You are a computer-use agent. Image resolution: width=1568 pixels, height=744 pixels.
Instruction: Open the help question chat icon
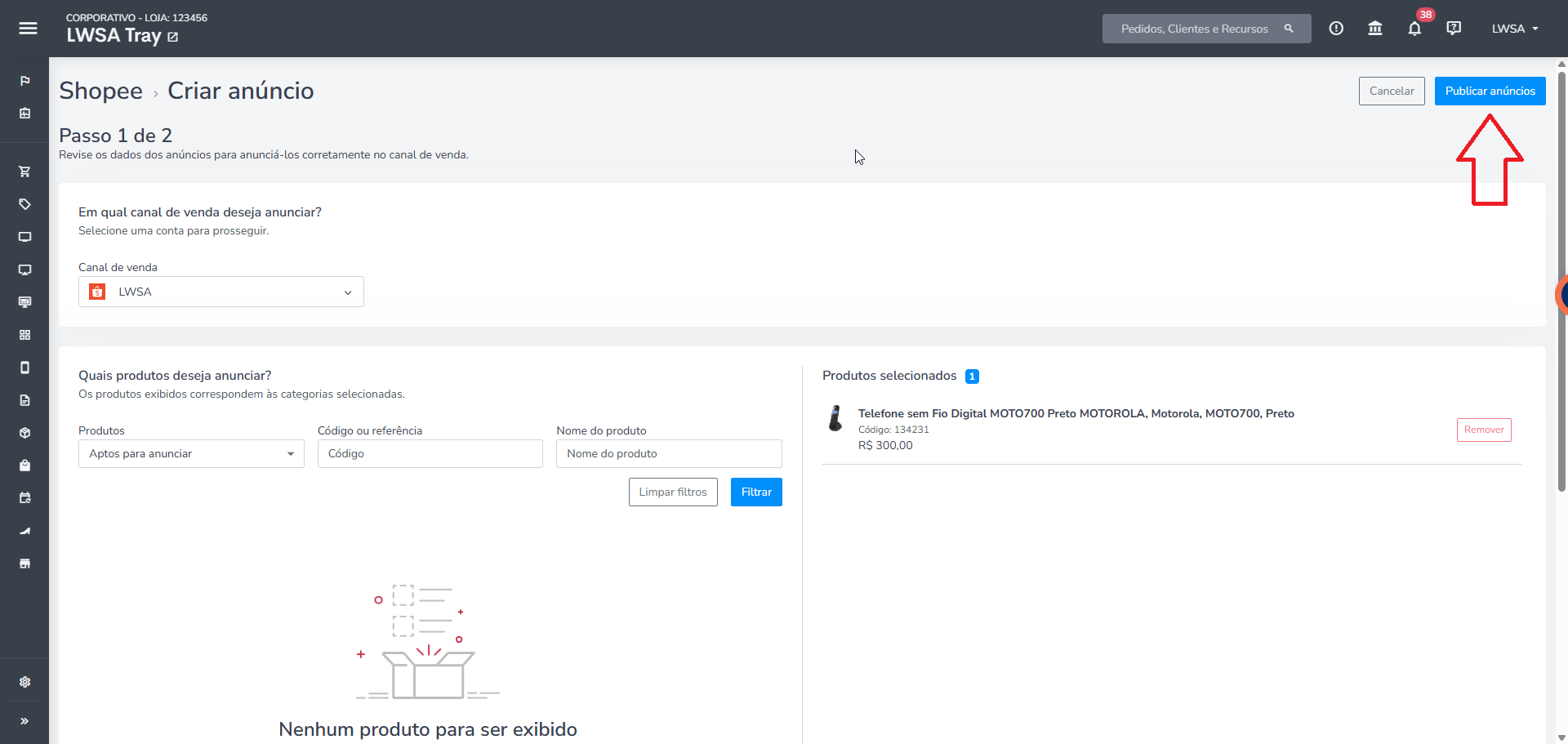1454,29
